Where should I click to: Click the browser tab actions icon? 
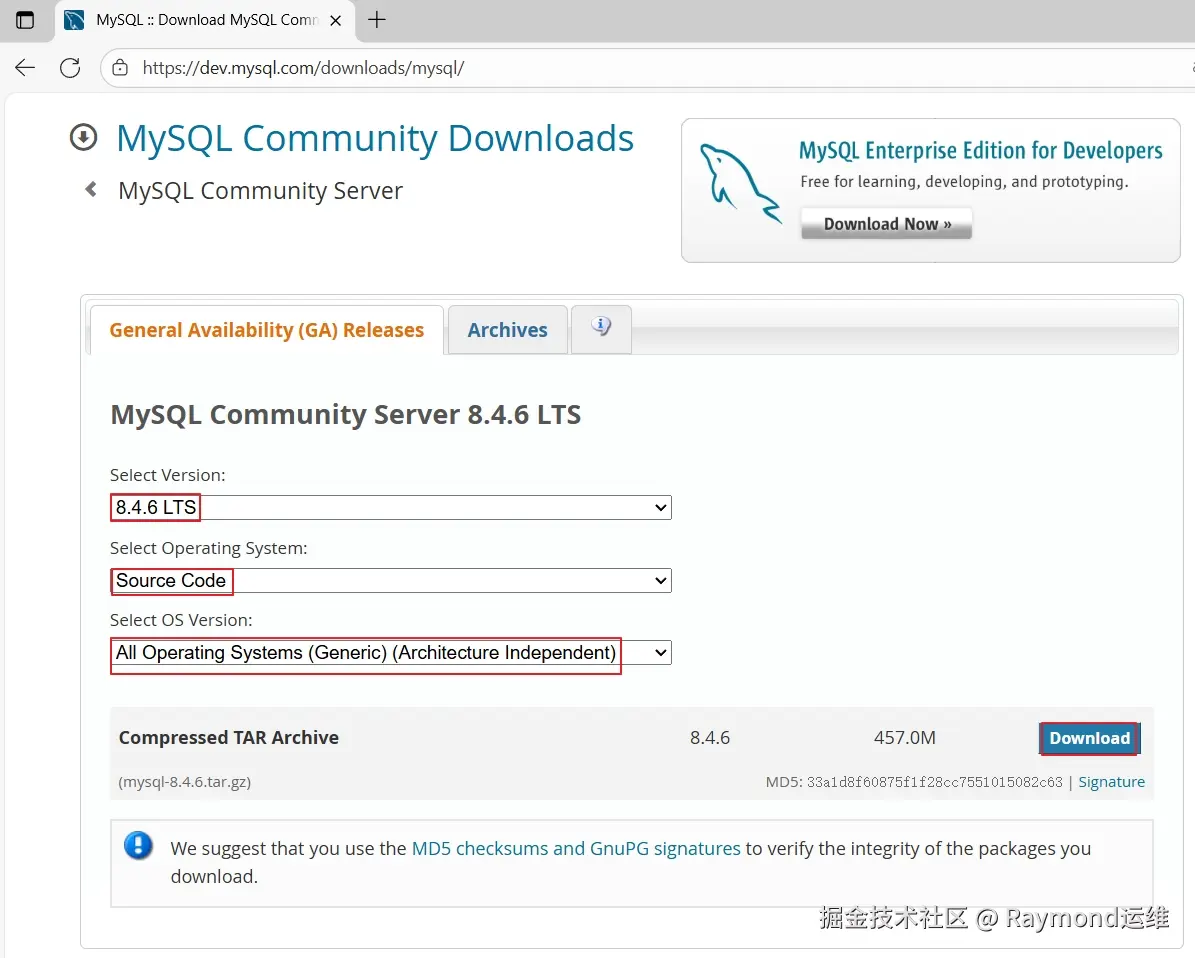[25, 20]
